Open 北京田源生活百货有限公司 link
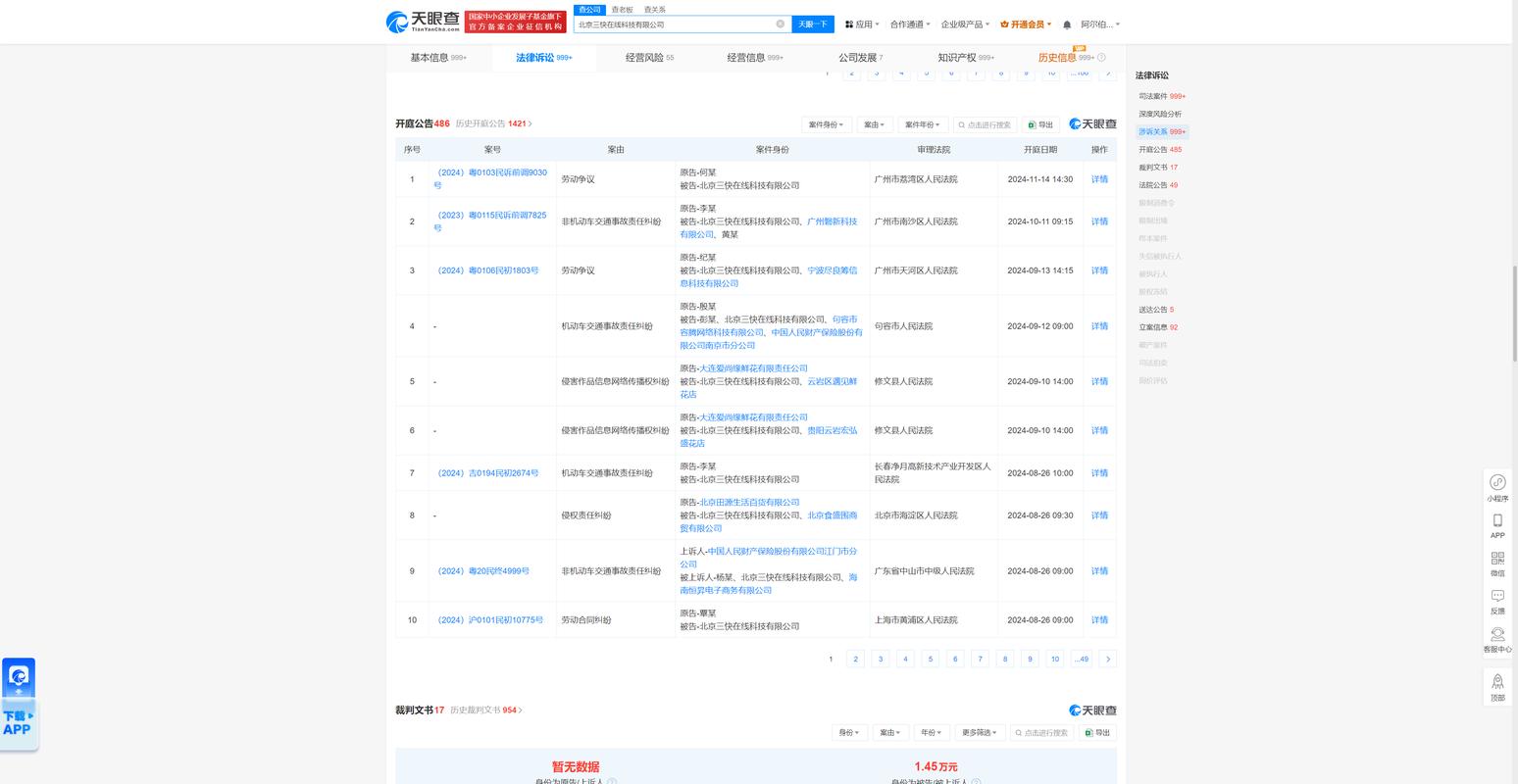The height and width of the screenshot is (784, 1518). tap(749, 503)
